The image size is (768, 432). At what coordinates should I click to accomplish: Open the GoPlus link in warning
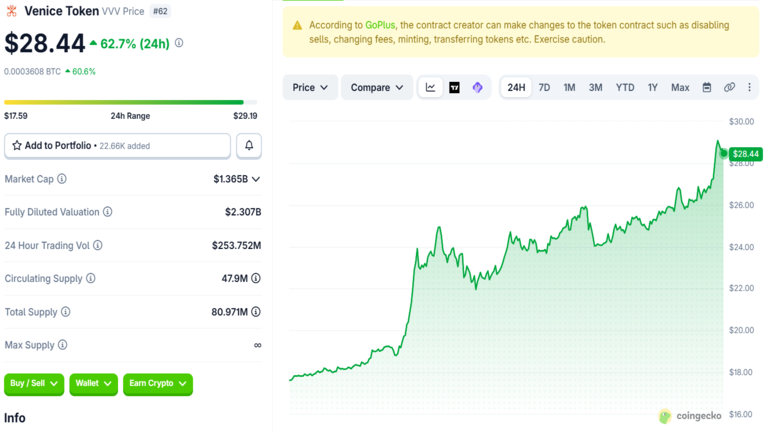click(x=380, y=25)
